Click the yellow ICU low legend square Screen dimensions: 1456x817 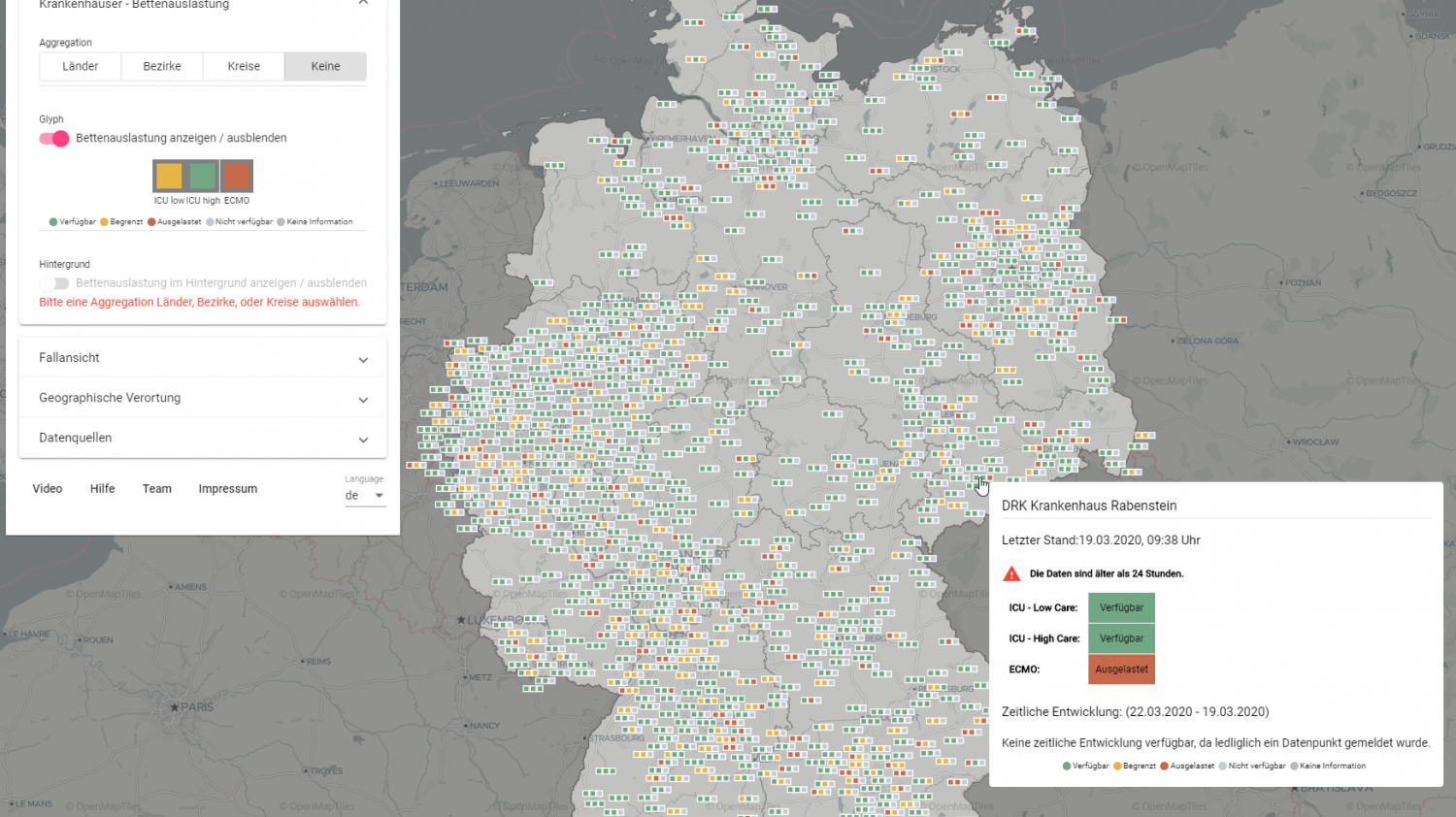pyautogui.click(x=169, y=176)
